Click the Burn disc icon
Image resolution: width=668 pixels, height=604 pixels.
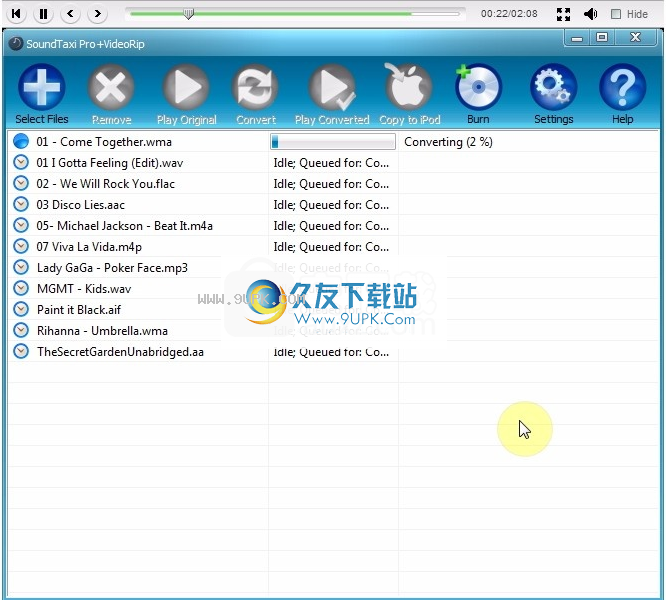tap(478, 87)
